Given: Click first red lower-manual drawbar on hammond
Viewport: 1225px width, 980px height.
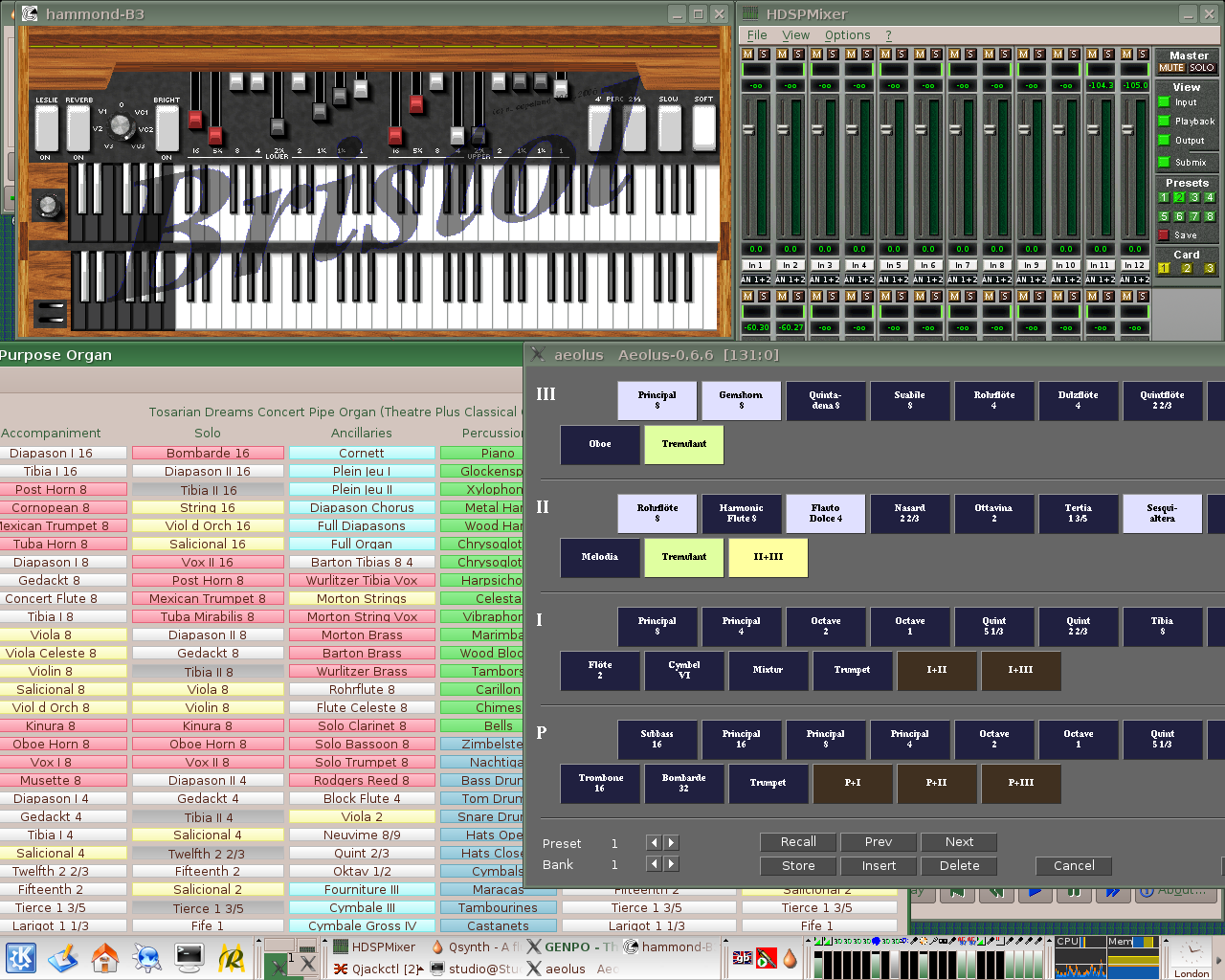Looking at the screenshot, I should coord(196,119).
